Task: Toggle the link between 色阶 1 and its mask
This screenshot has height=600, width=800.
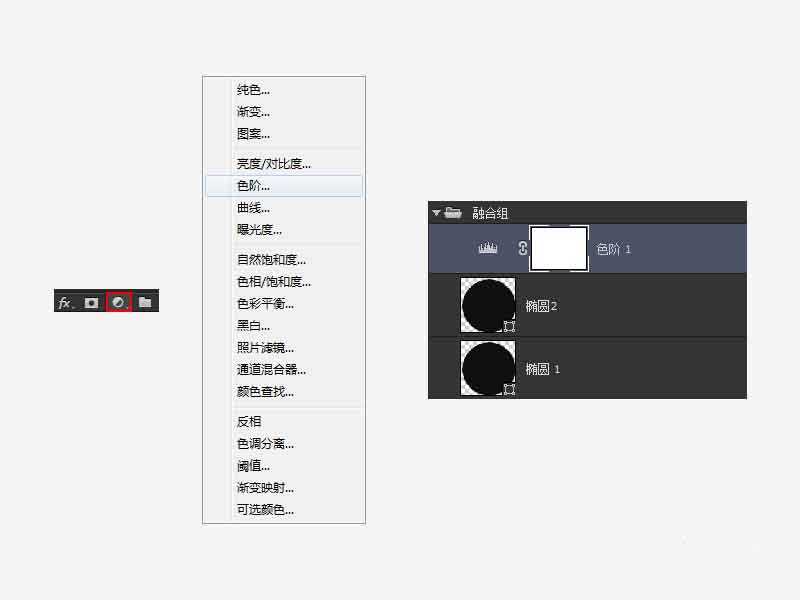Action: coord(522,247)
